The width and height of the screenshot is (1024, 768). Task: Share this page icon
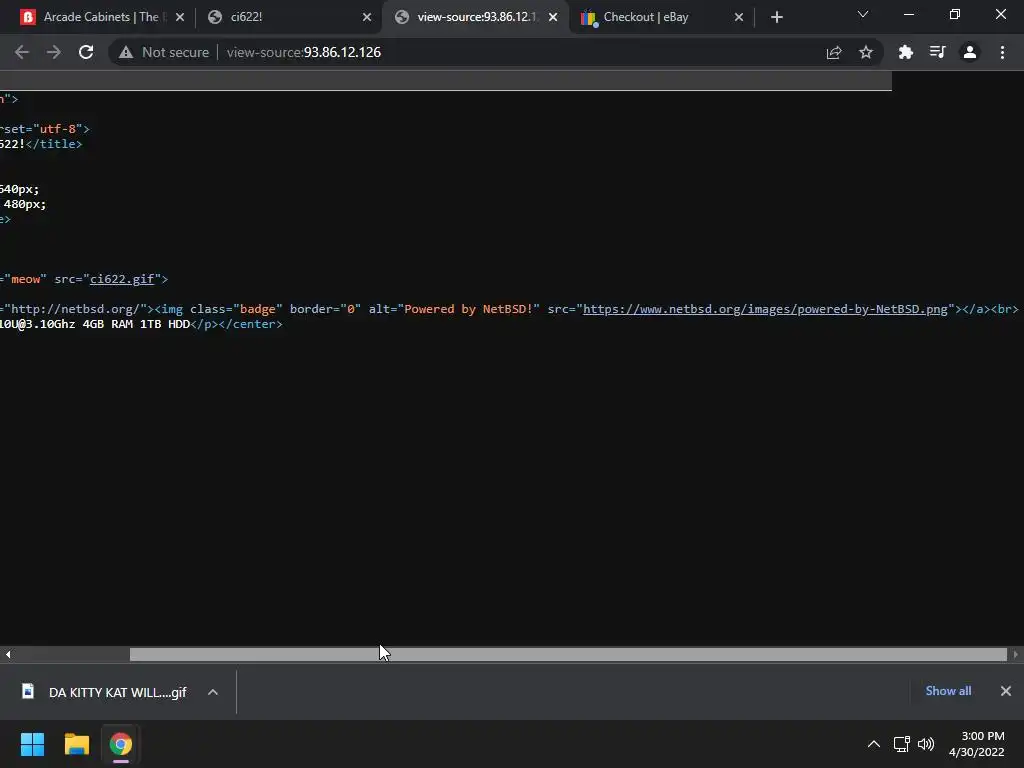[834, 52]
